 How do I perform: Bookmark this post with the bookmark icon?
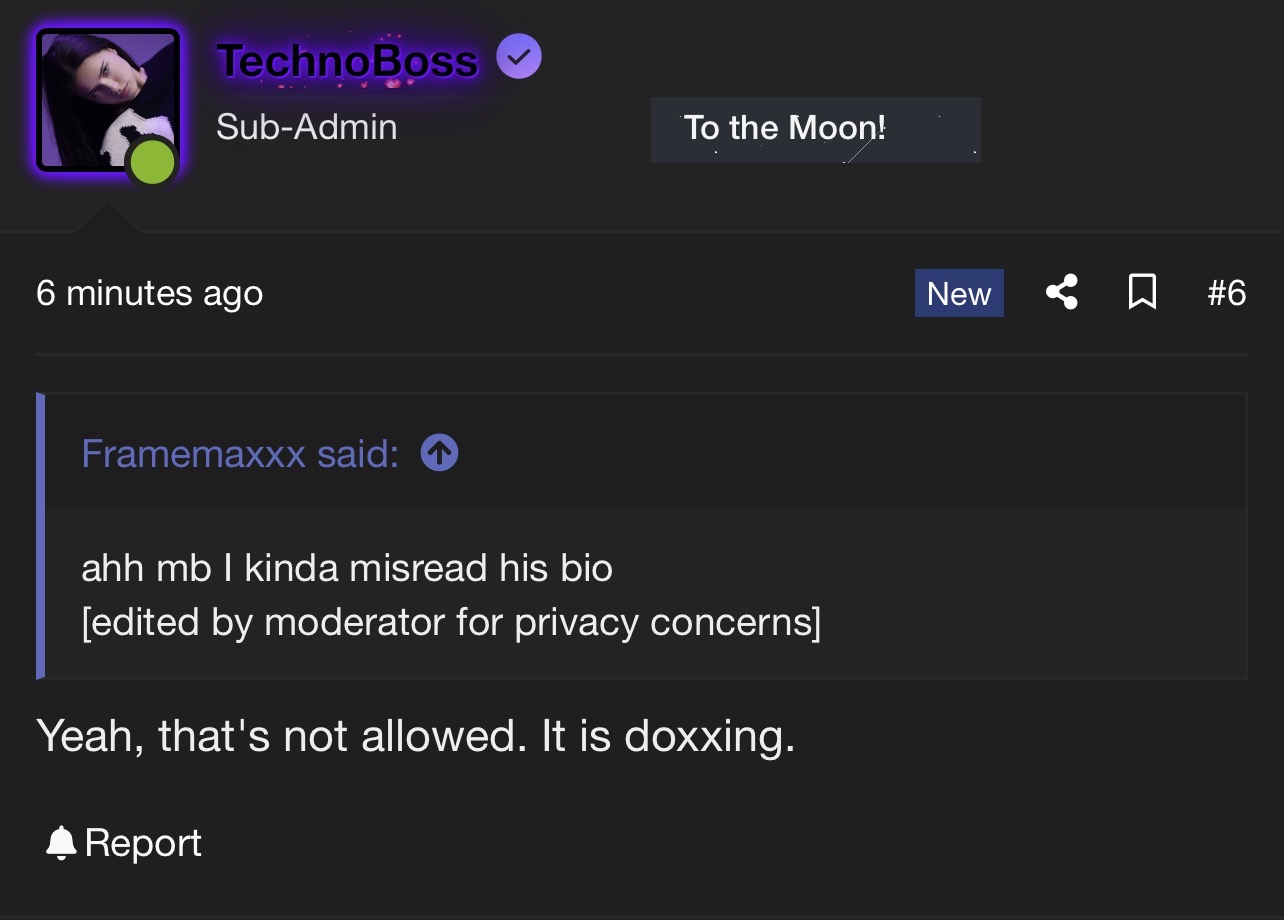(1142, 293)
